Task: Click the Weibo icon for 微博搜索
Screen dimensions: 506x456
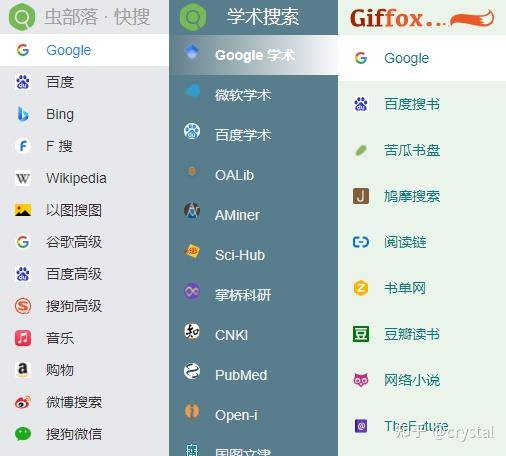Action: point(23,402)
